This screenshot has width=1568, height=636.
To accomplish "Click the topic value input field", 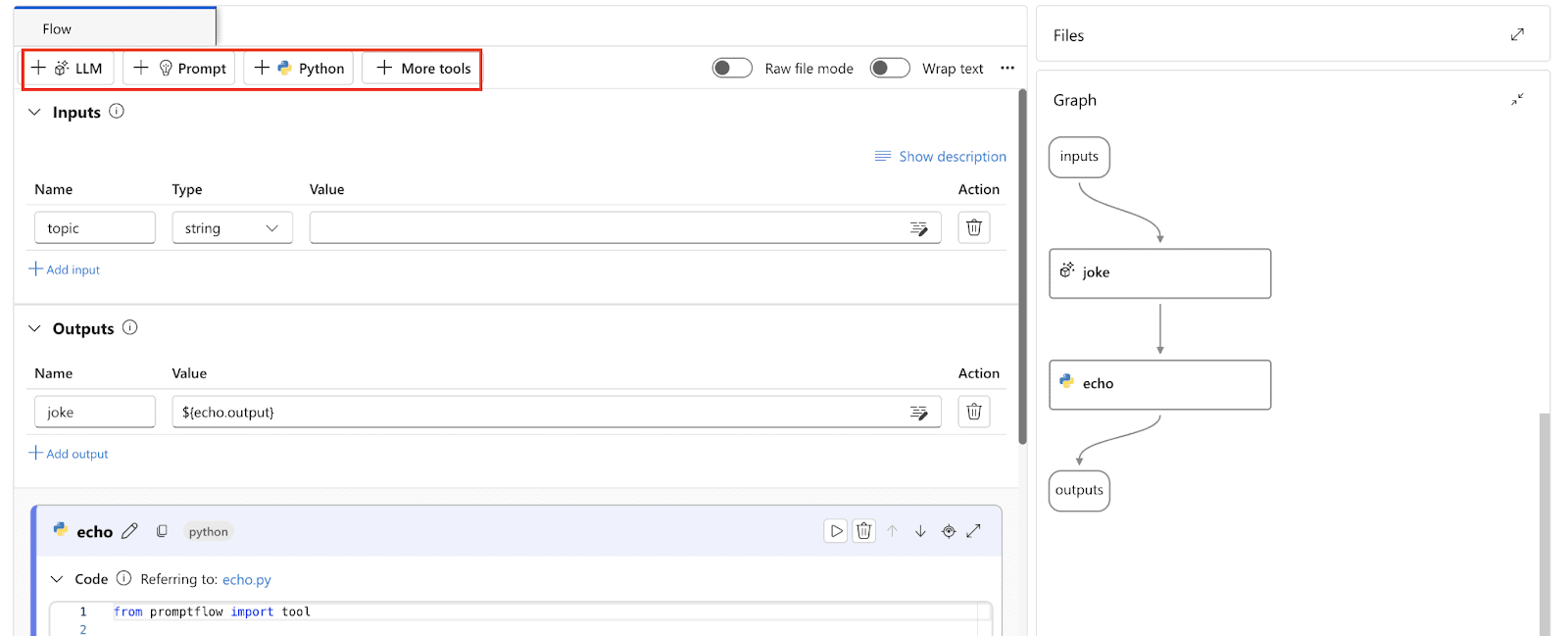I will coord(625,227).
